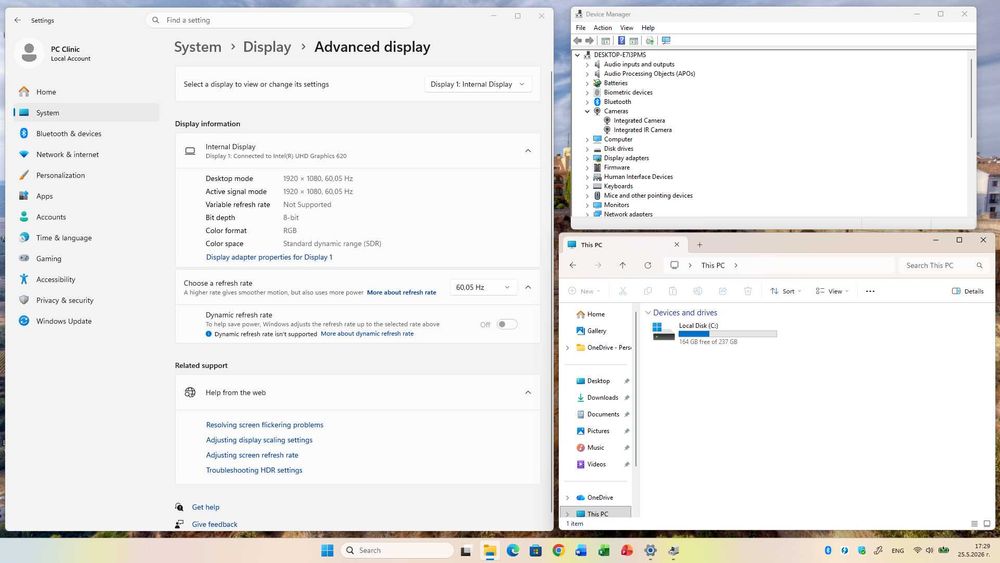Open the Sort dropdown in File Explorer
This screenshot has height=563, width=1000.
(786, 291)
